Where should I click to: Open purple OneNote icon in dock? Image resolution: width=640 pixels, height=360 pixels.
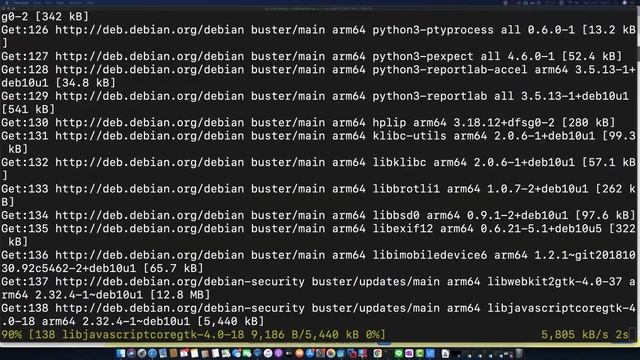409,353
